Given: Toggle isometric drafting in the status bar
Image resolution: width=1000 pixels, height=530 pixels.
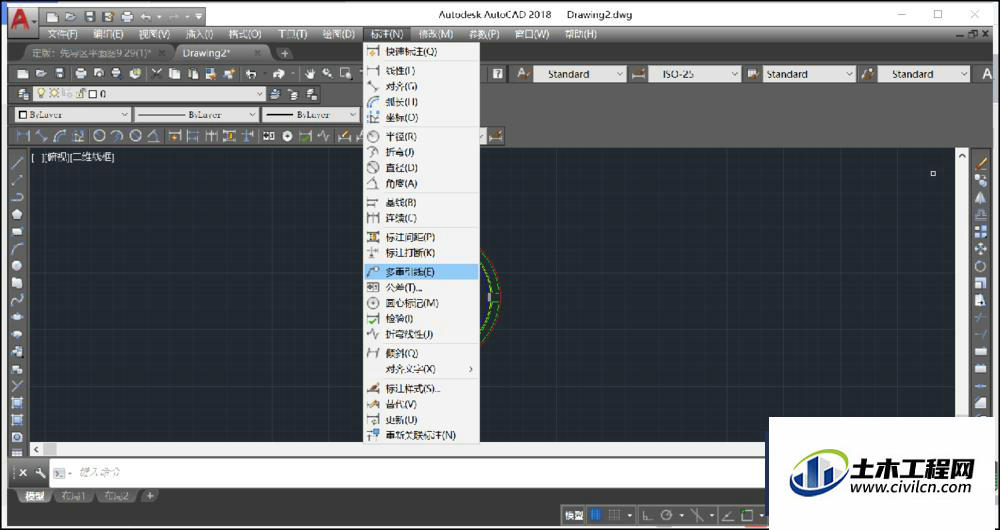Looking at the screenshot, I should click(x=697, y=515).
